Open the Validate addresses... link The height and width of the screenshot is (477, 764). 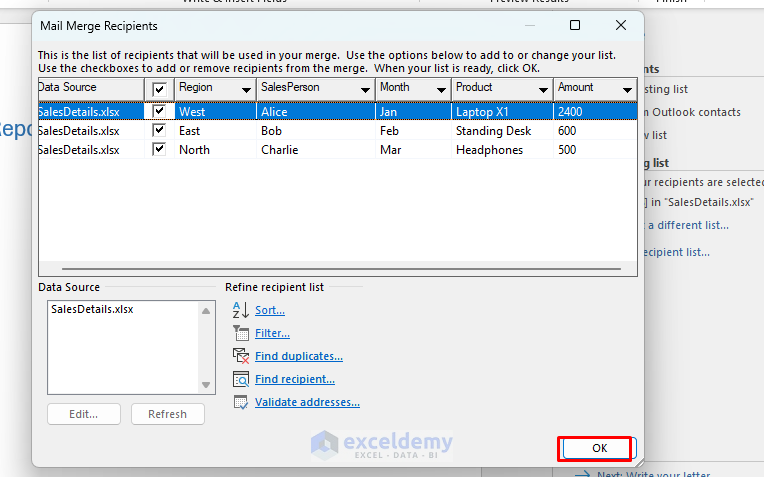(x=307, y=402)
